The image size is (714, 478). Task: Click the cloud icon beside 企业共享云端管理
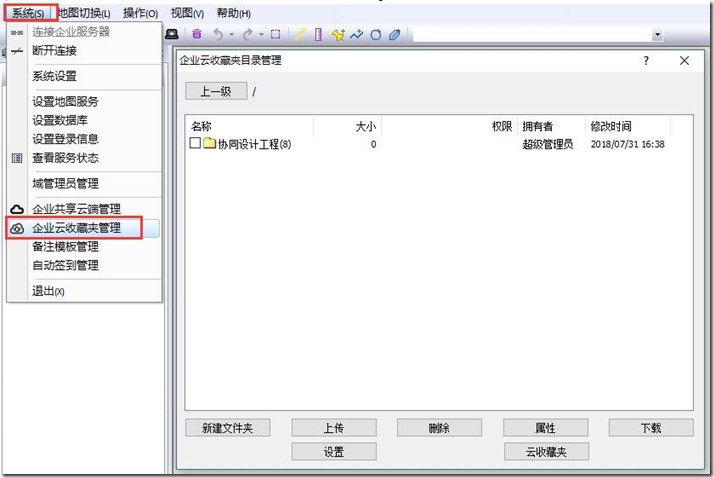[17, 209]
